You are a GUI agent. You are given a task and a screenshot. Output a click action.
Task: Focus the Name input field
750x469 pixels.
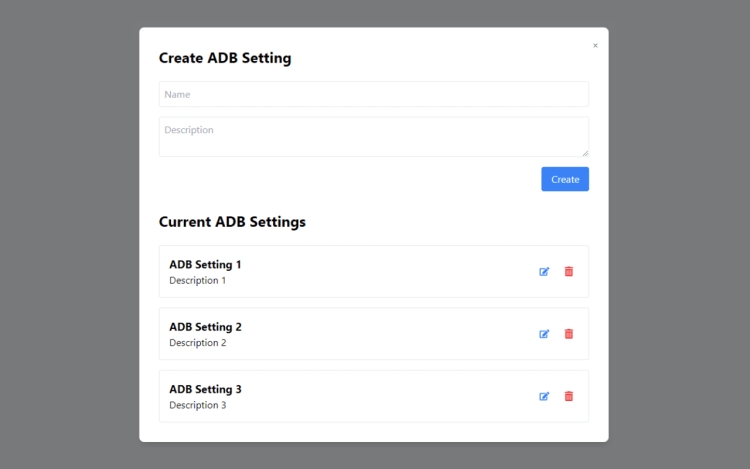374,94
